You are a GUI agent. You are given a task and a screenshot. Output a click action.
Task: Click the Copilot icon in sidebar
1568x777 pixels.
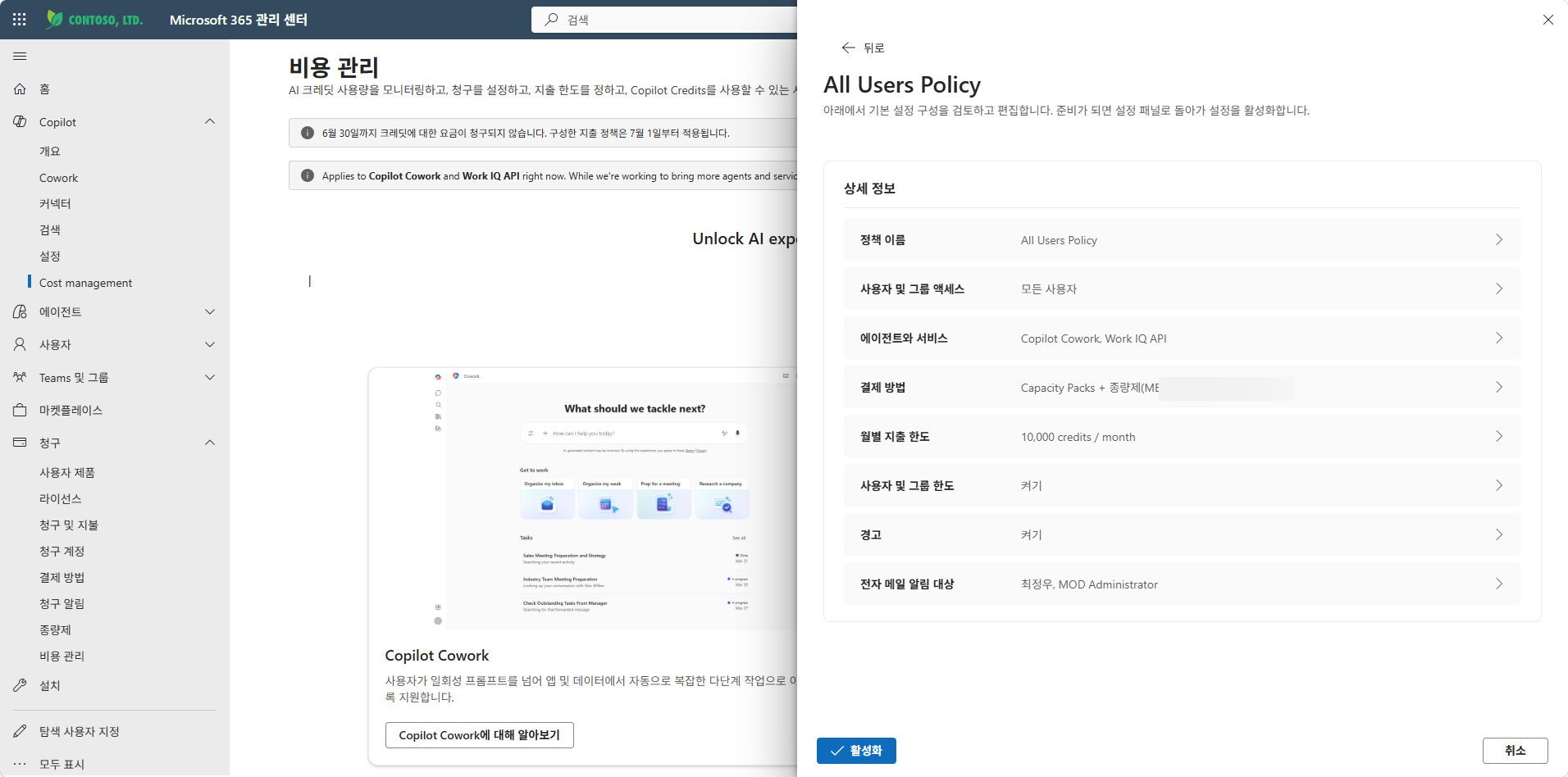[20, 121]
